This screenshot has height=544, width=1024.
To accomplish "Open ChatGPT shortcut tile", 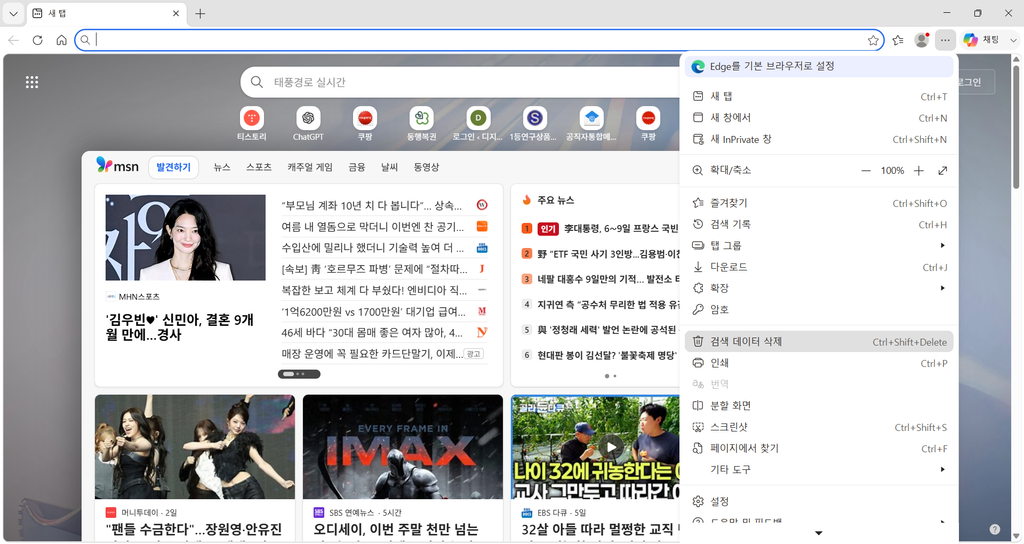I will [x=308, y=124].
